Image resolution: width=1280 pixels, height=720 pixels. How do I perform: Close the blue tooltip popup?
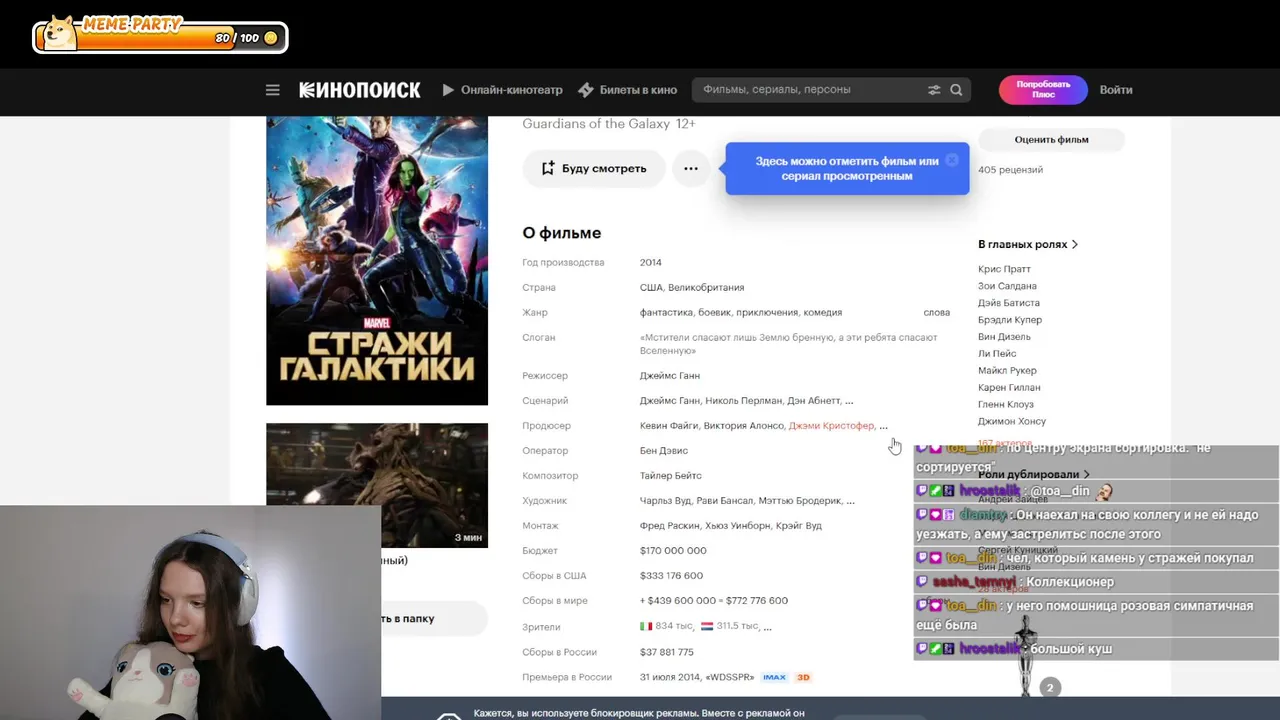point(952,159)
